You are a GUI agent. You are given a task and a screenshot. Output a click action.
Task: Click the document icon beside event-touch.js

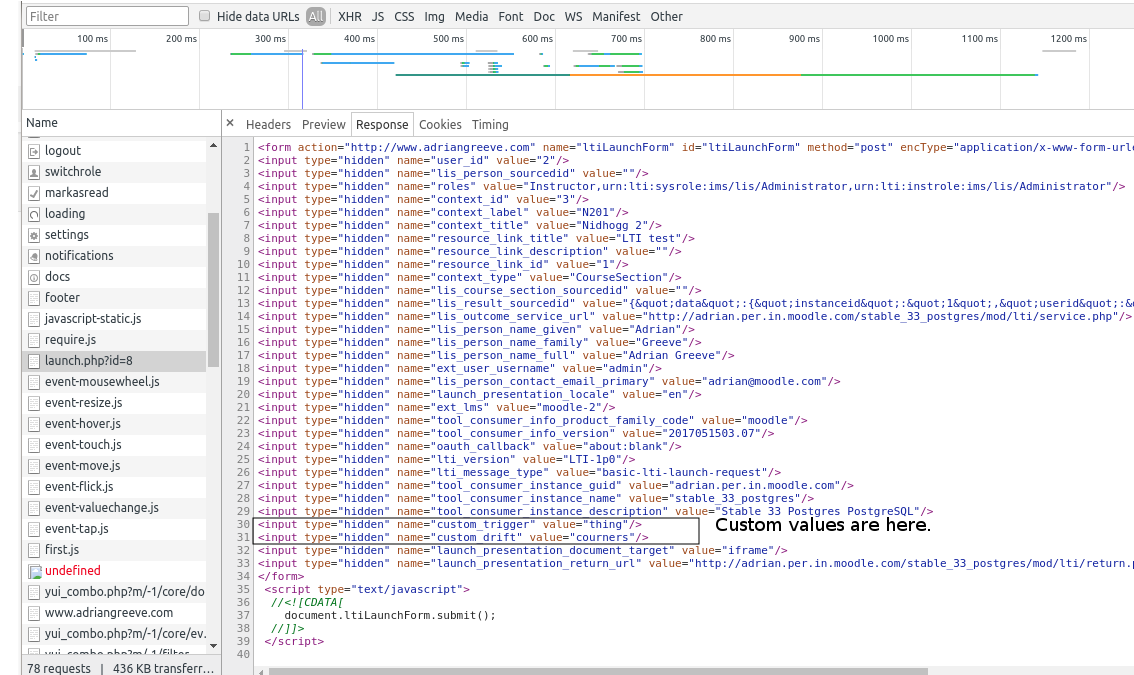point(33,445)
